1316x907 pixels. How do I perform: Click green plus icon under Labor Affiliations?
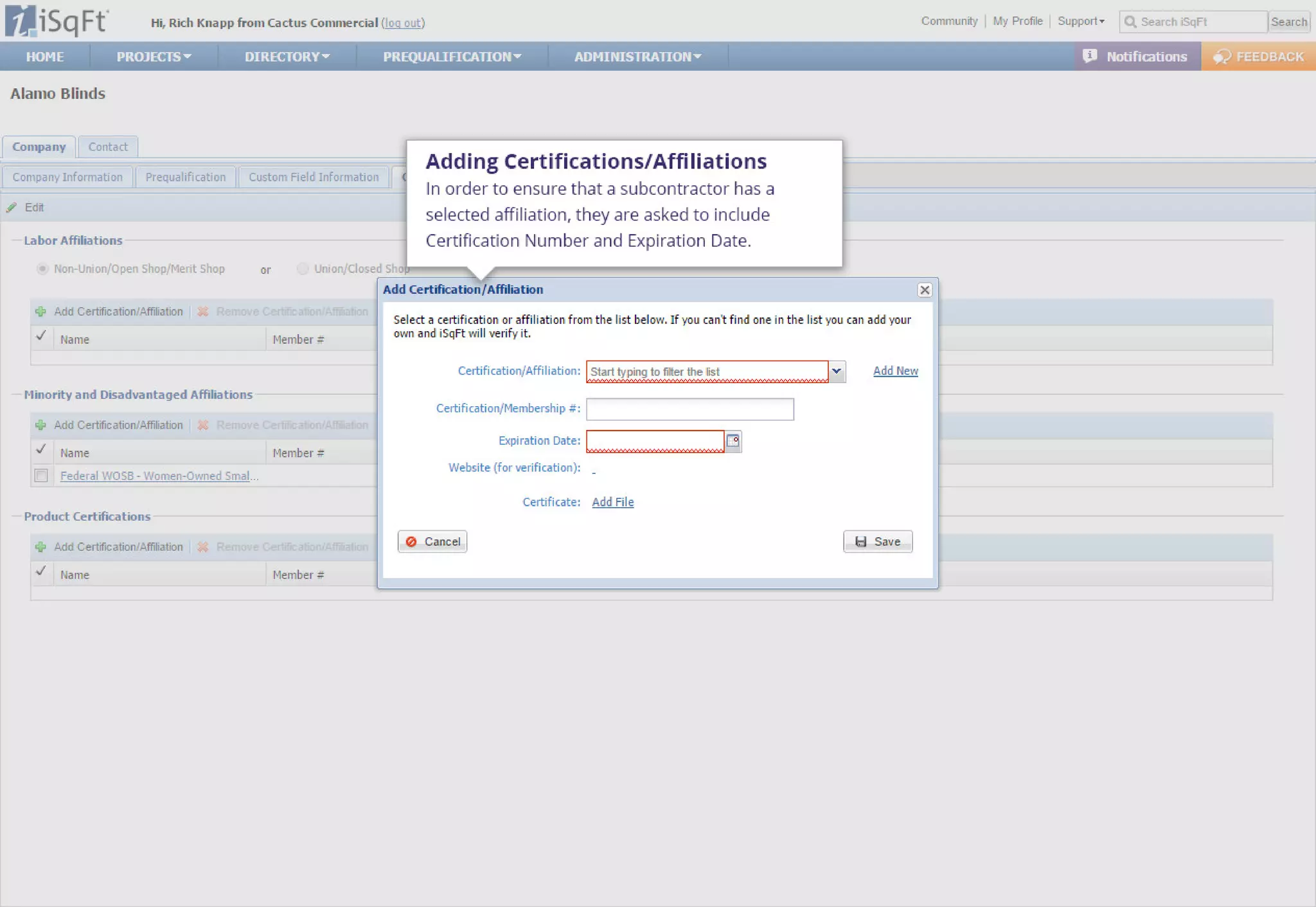tap(40, 312)
